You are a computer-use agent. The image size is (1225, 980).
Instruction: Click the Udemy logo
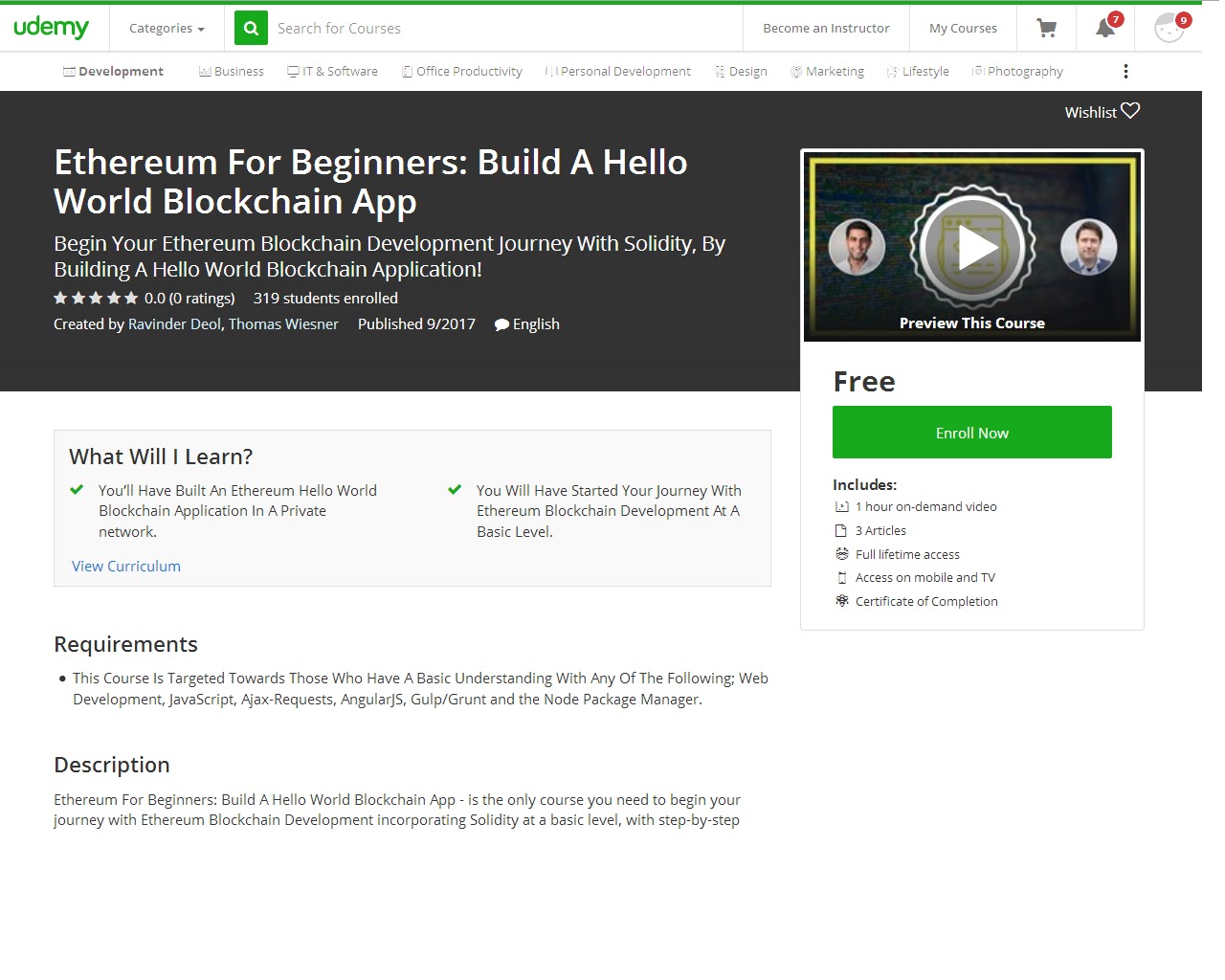51,28
